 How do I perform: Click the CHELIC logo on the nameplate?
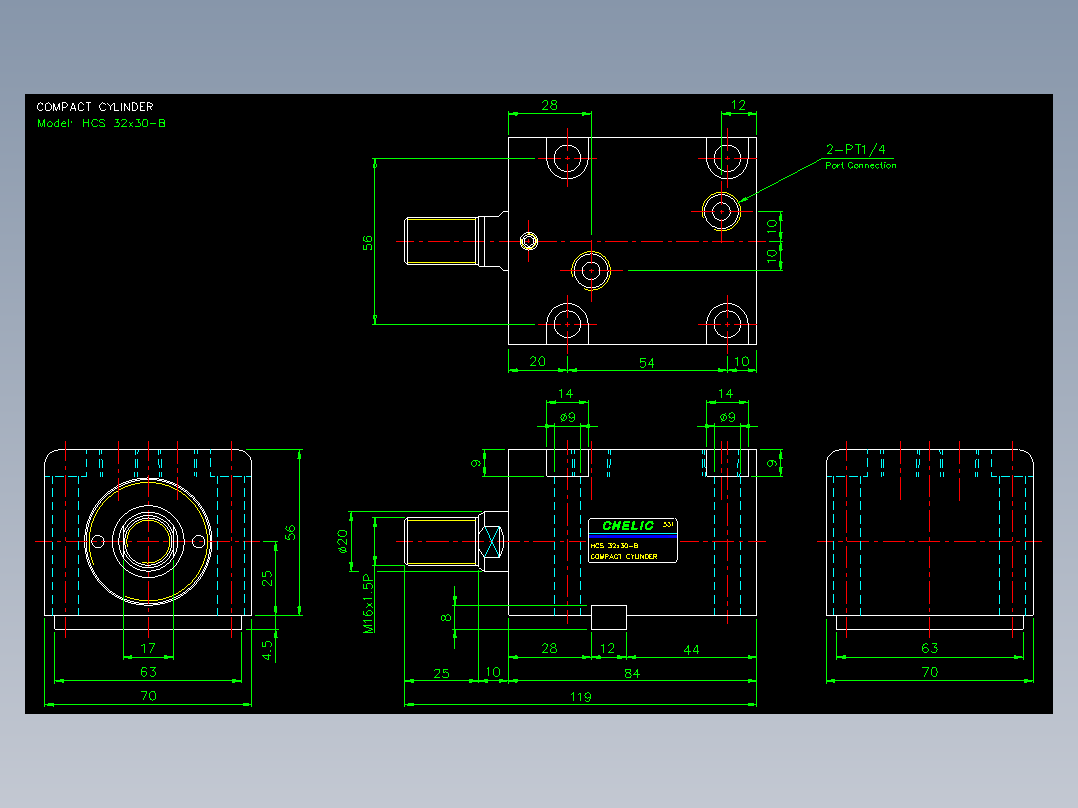(x=628, y=525)
